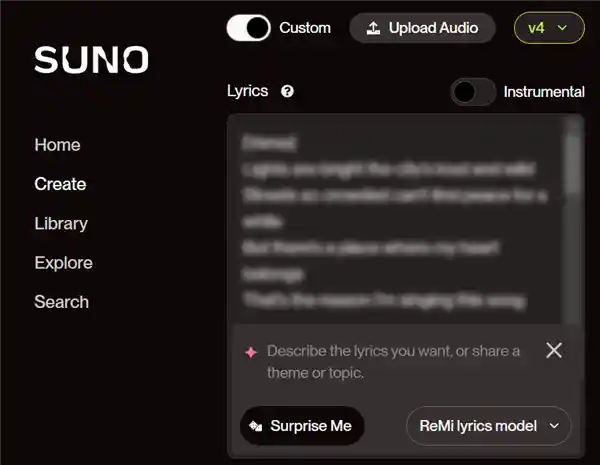Toggle the Custom mode switch
The width and height of the screenshot is (600, 465).
point(248,28)
